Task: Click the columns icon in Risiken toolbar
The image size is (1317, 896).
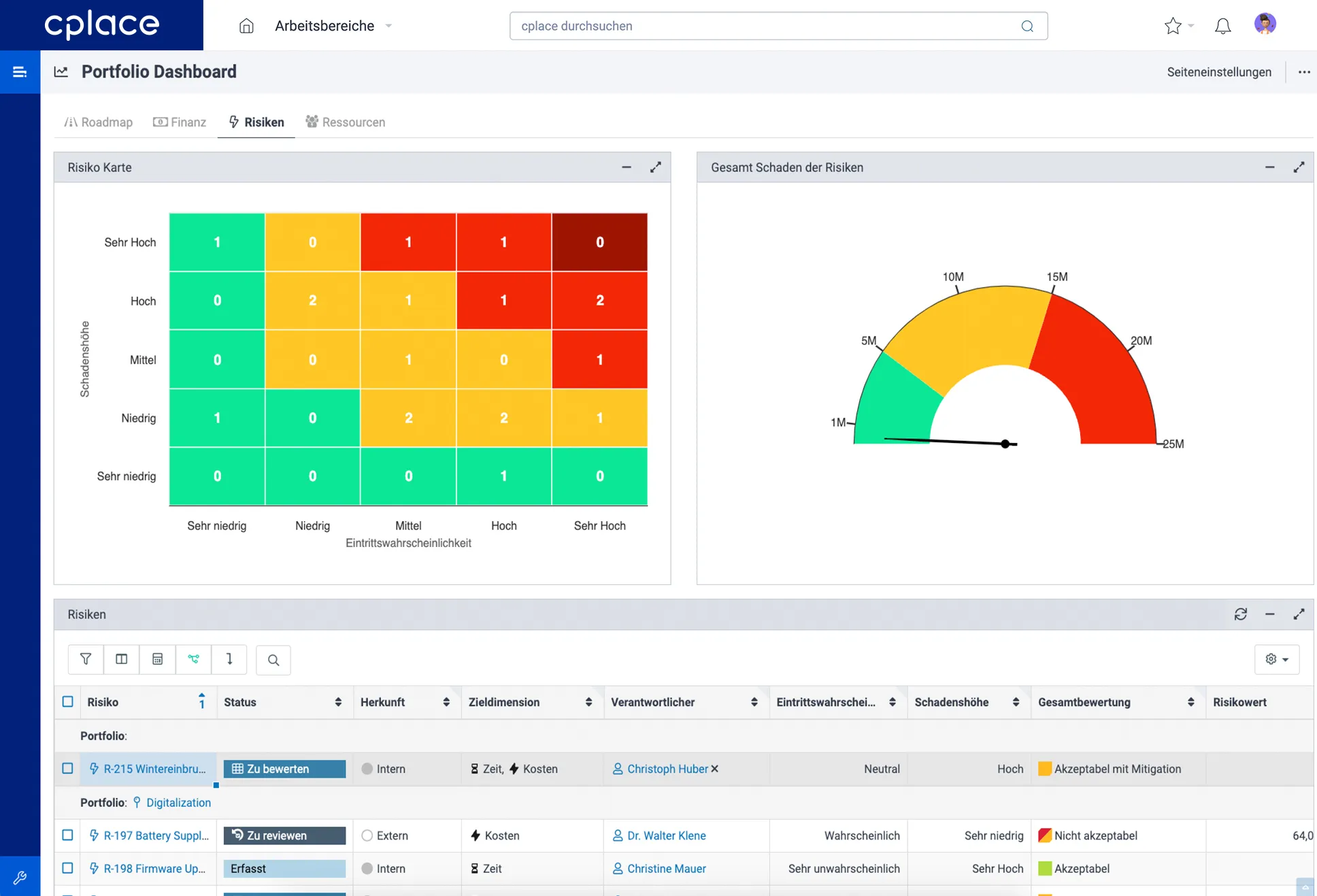Action: click(122, 659)
